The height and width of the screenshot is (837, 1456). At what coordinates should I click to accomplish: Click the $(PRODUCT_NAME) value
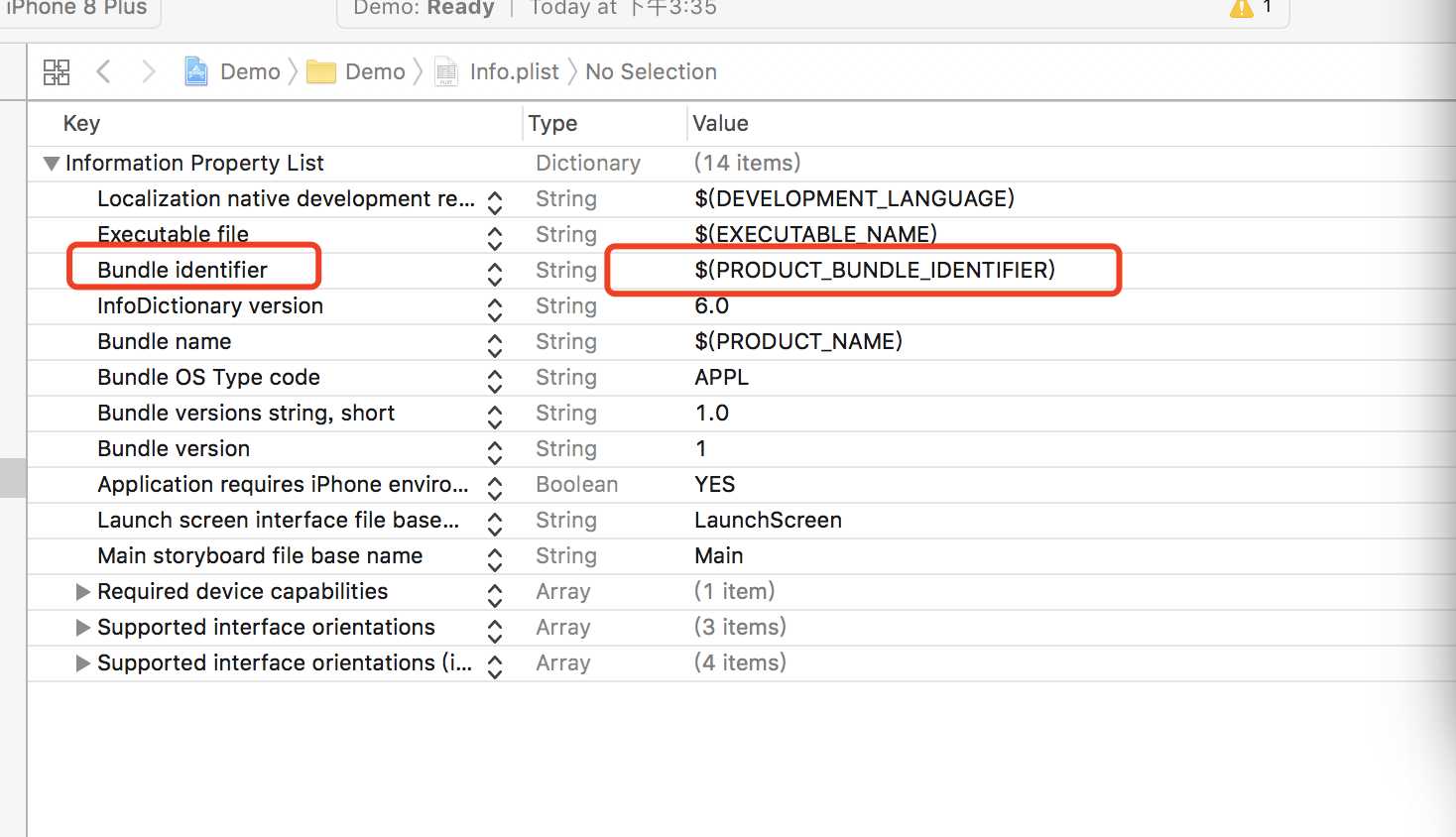click(x=798, y=341)
